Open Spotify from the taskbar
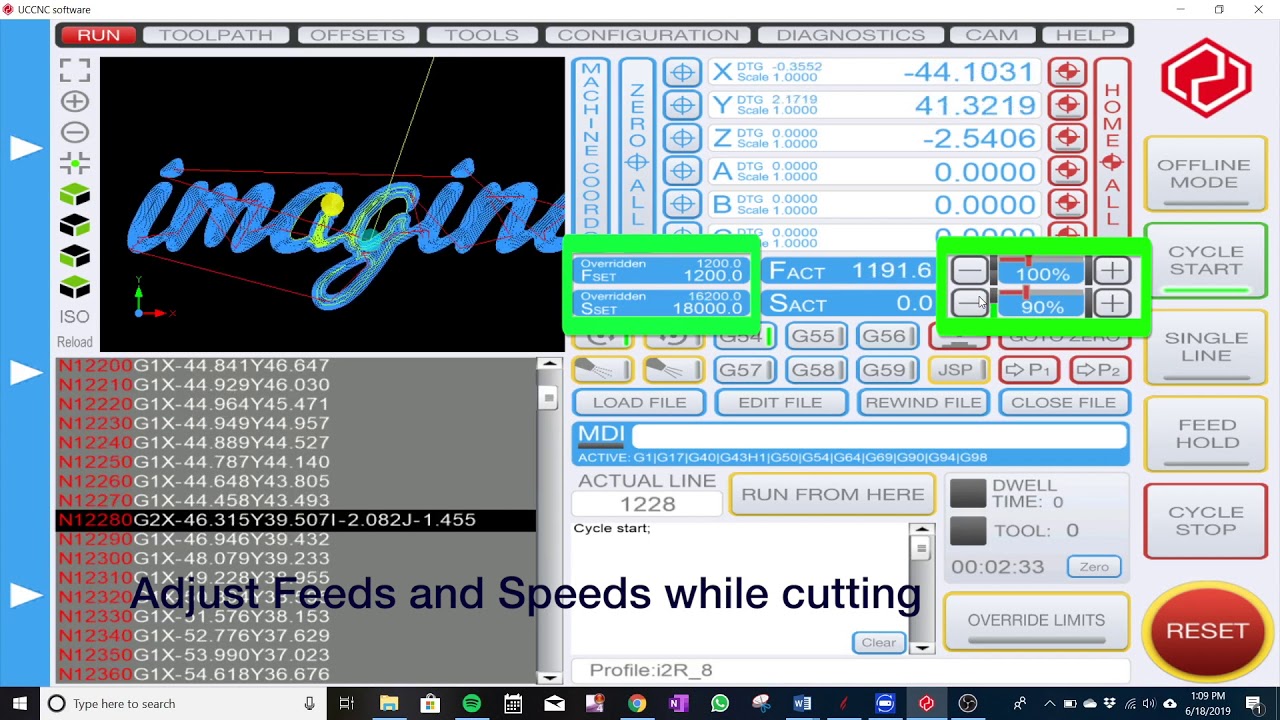Viewport: 1280px width, 720px height. (x=471, y=704)
